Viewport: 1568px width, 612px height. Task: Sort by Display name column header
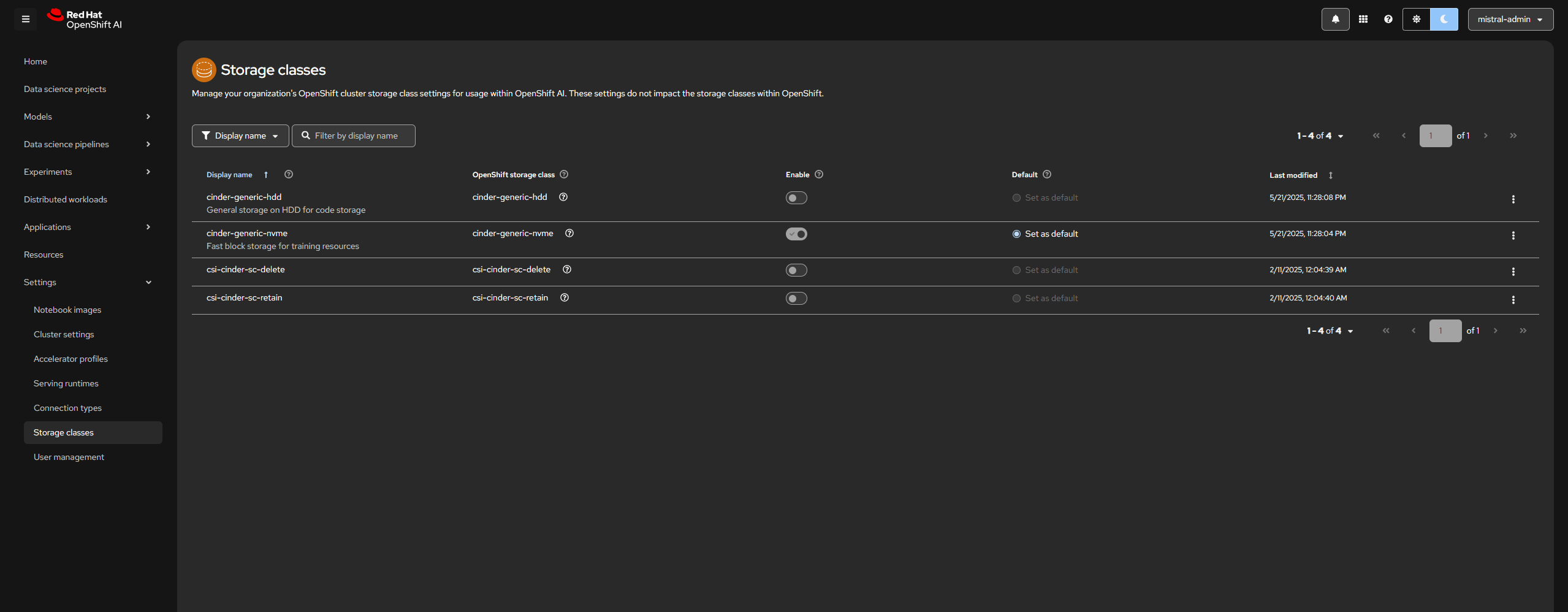[237, 175]
